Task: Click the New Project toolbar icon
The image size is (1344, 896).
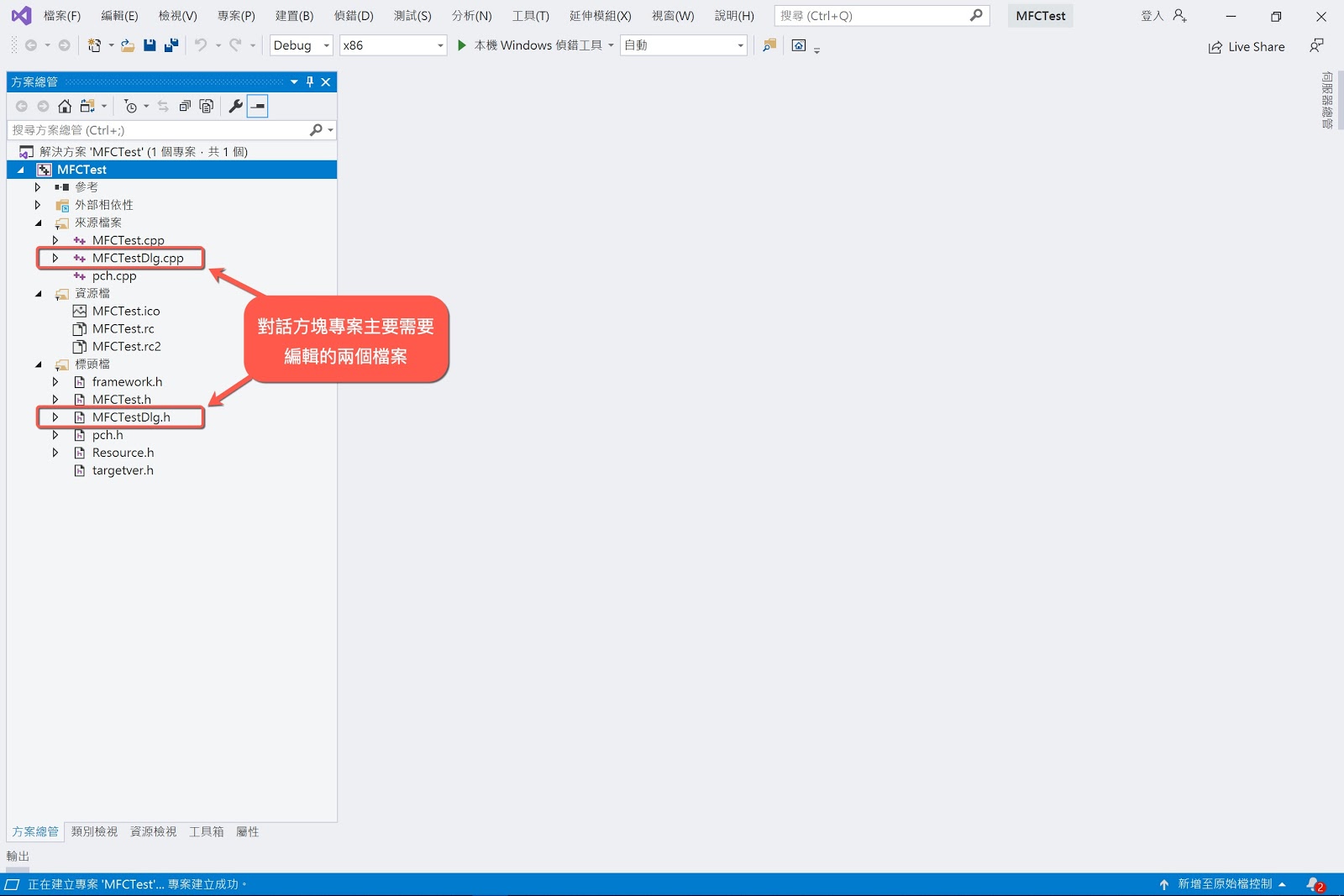Action: click(94, 45)
